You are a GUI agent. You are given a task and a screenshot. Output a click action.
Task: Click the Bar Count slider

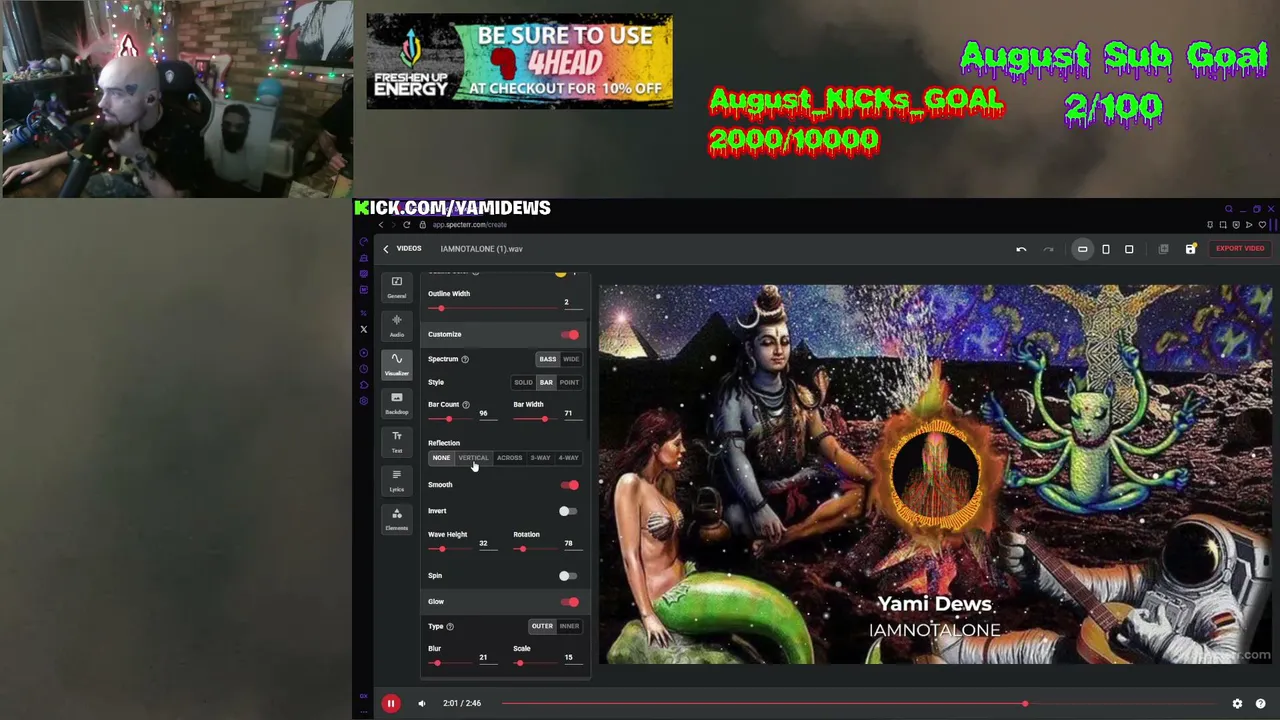(452, 419)
